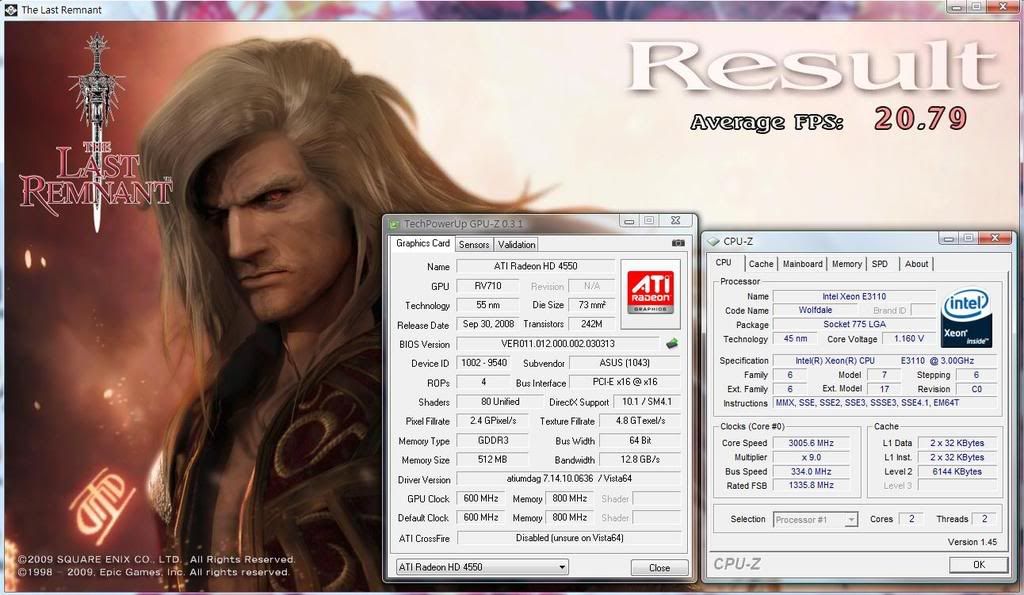Screen dimensions: 1024x595
Task: Click the GPU-Z screenshot camera icon
Action: coord(679,243)
